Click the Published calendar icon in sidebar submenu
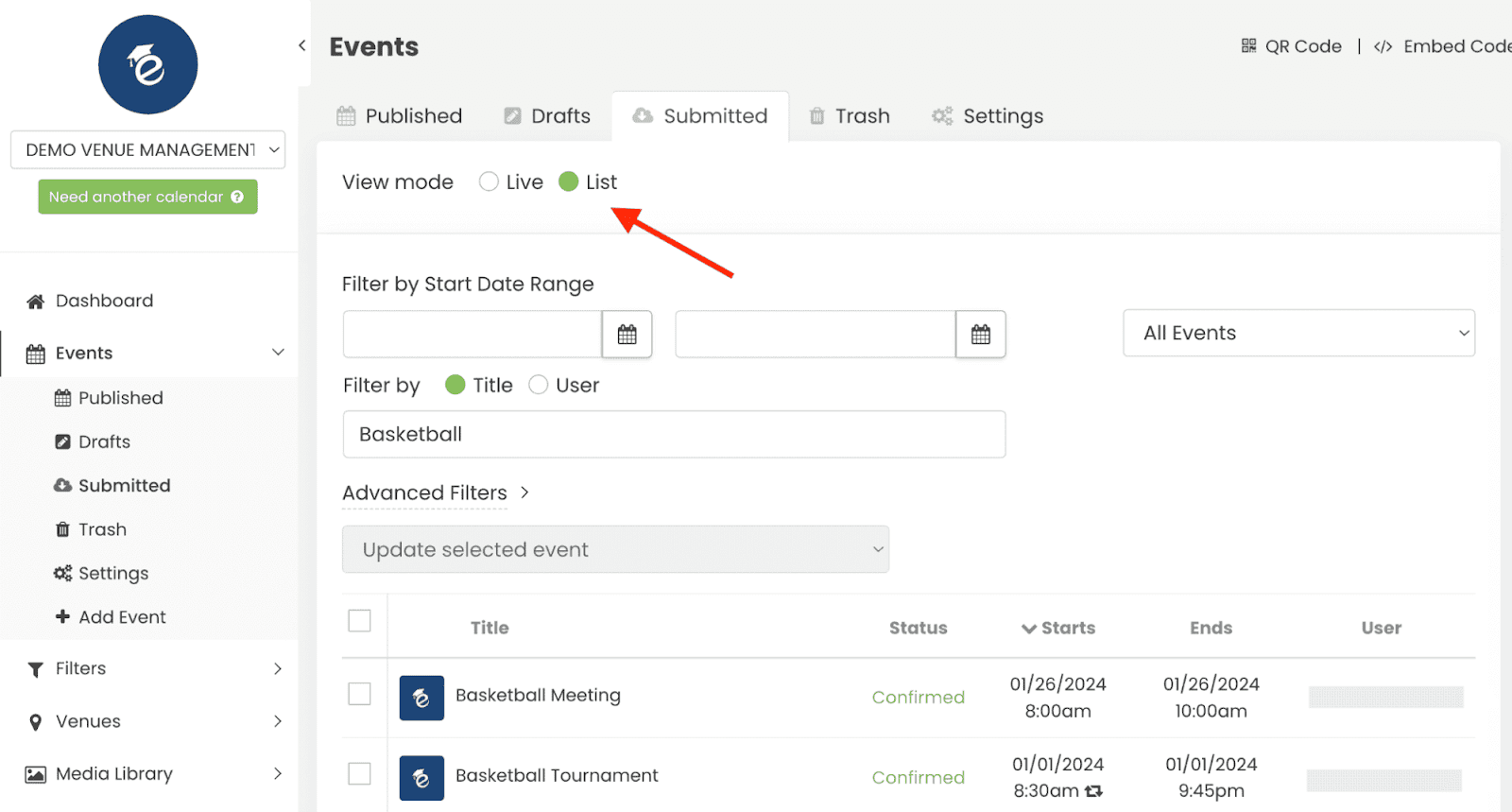This screenshot has width=1512, height=812. point(62,398)
